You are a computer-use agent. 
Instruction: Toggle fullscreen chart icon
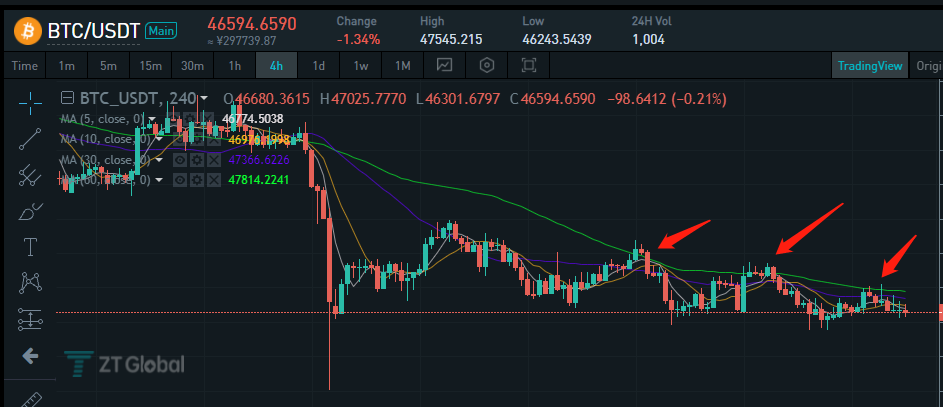[529, 66]
